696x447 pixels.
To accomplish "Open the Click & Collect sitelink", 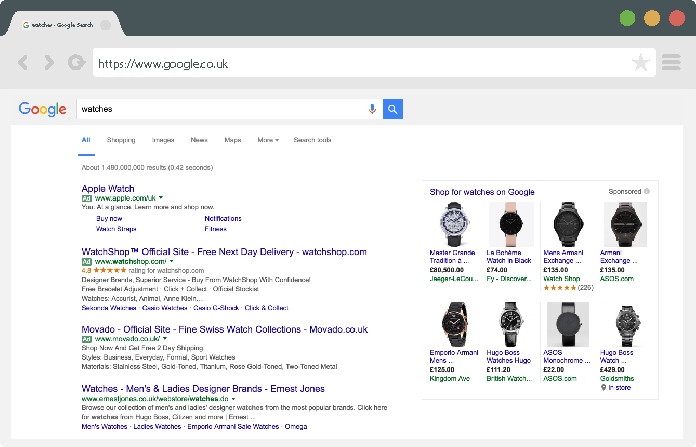I will [x=267, y=308].
